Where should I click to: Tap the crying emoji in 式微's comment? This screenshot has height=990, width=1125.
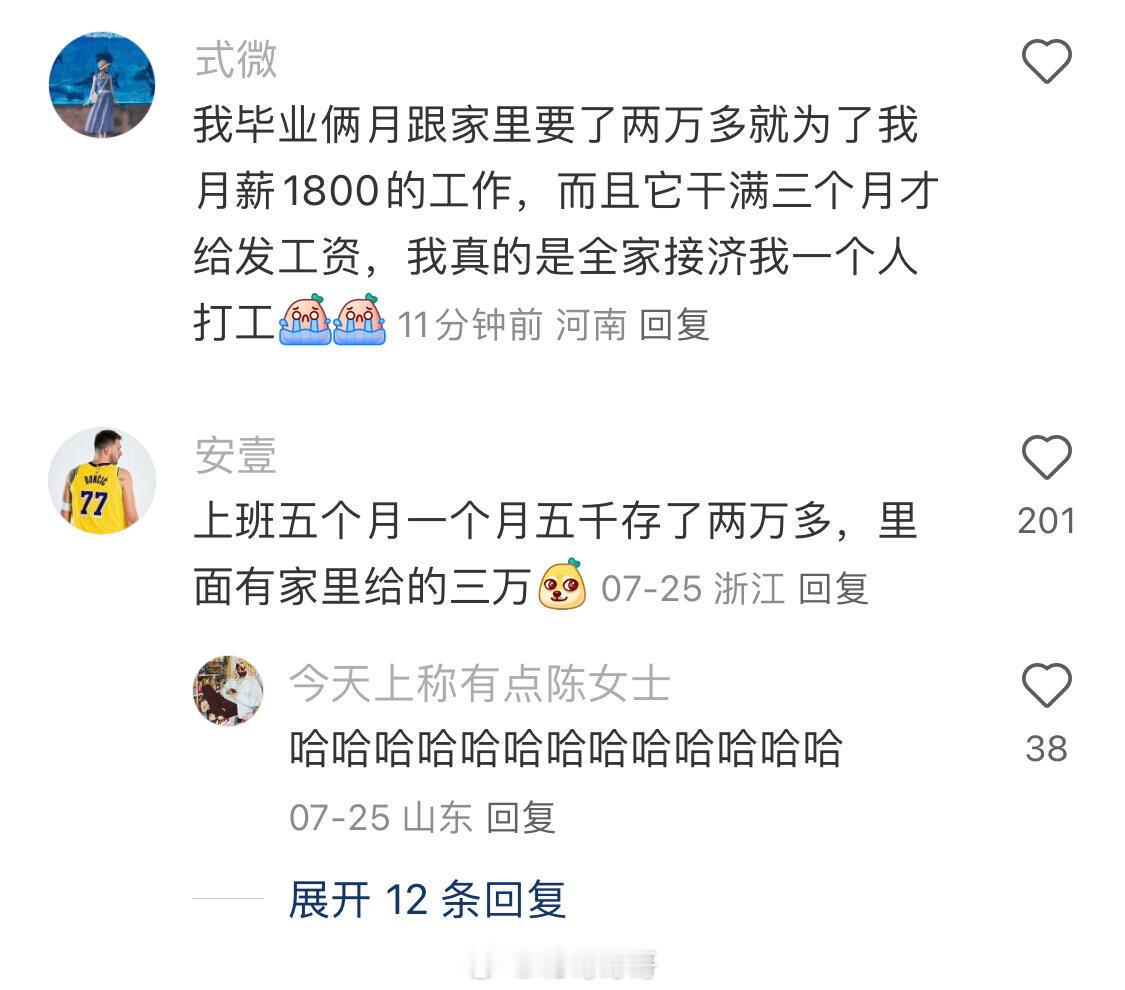(304, 319)
